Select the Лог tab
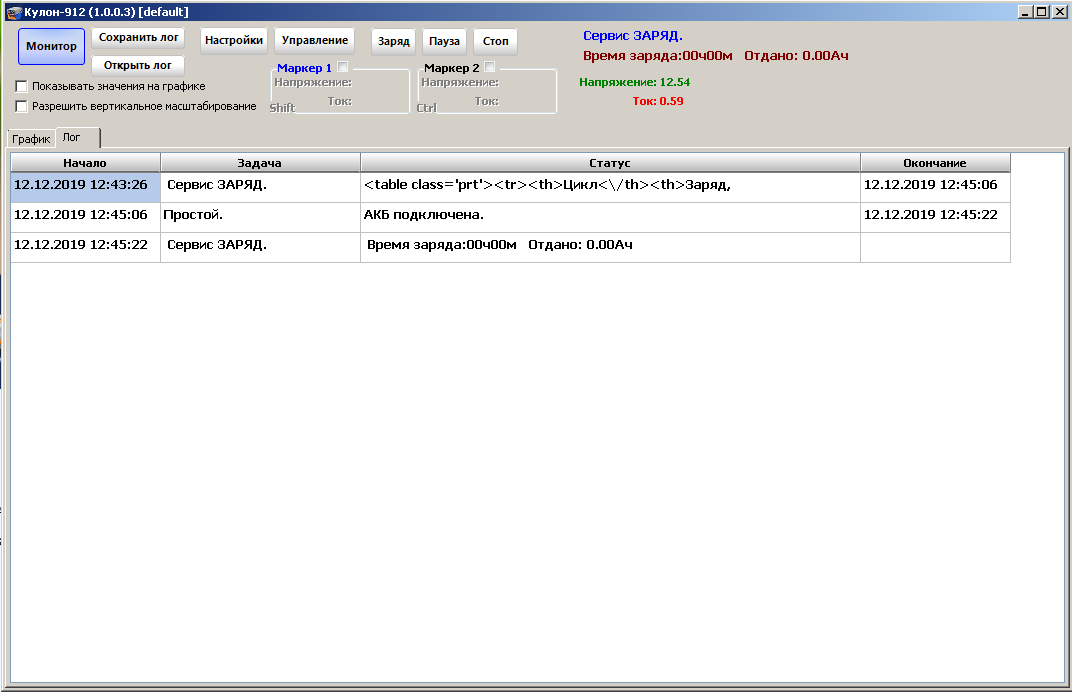 point(72,138)
